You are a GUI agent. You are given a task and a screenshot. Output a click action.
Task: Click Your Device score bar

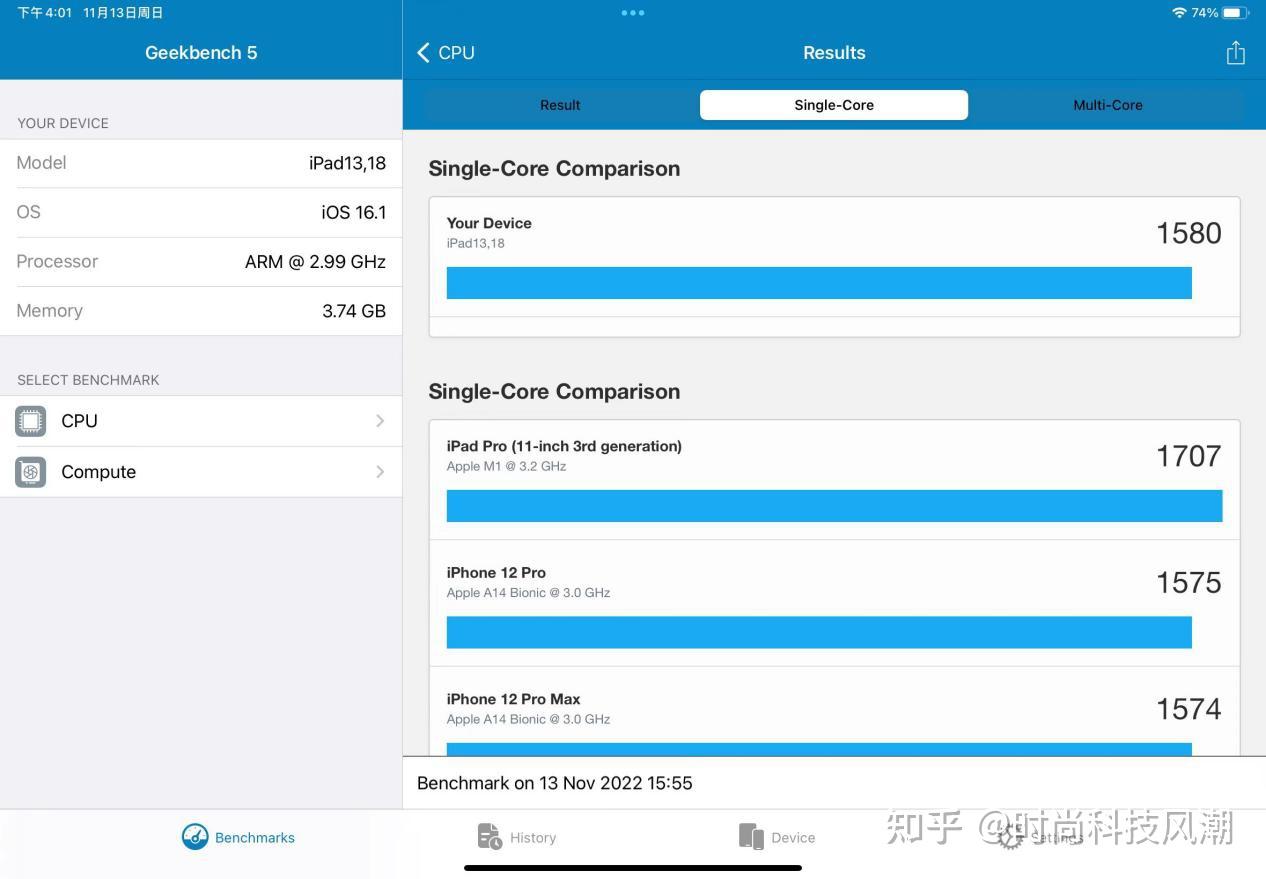coord(818,282)
